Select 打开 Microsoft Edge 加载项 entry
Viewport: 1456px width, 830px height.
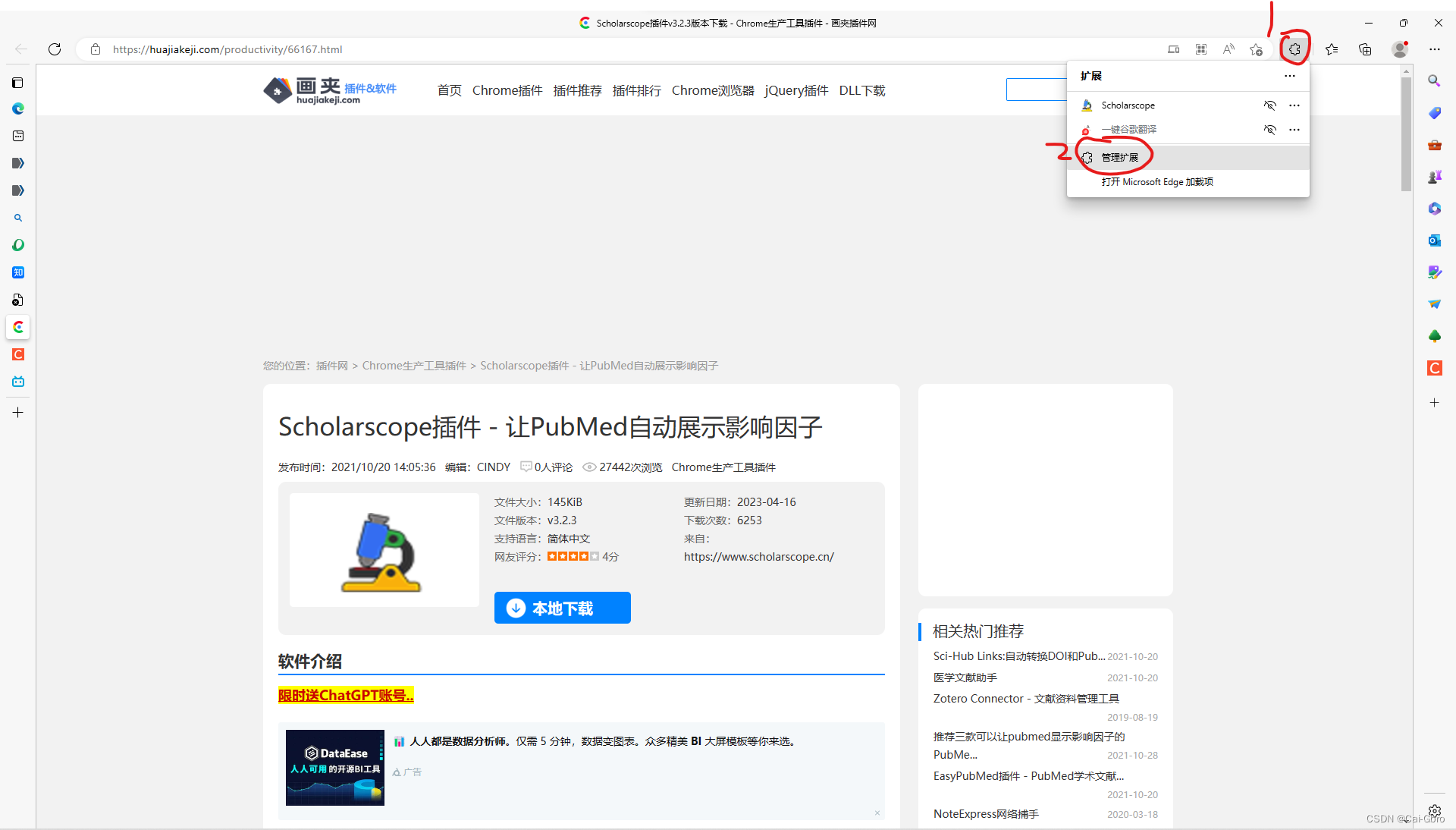[1157, 182]
